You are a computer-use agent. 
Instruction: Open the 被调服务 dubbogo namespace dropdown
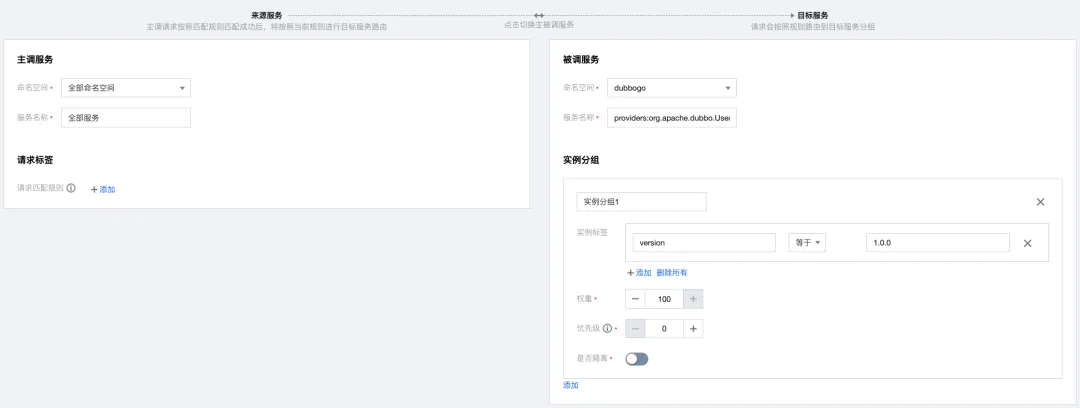click(x=672, y=88)
